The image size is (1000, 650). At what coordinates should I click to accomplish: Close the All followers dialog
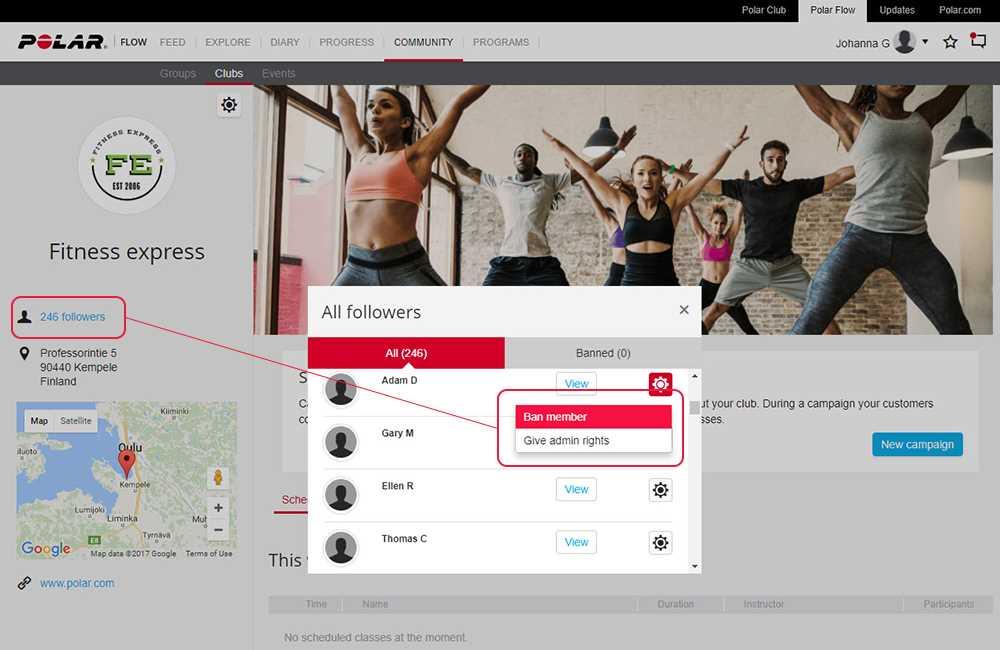point(684,310)
